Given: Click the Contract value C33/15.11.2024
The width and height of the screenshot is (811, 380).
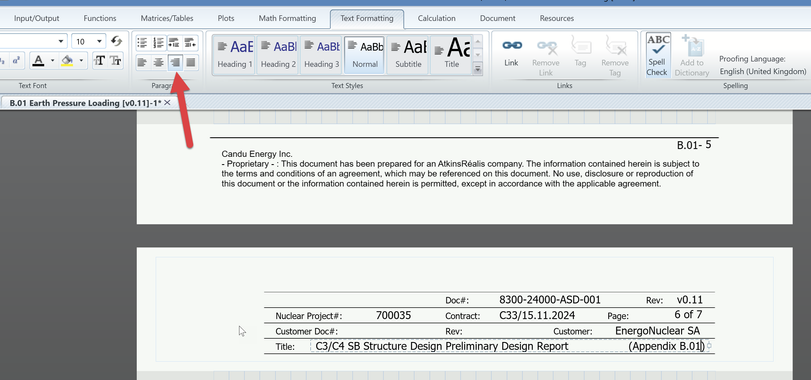Looking at the screenshot, I should click(537, 315).
